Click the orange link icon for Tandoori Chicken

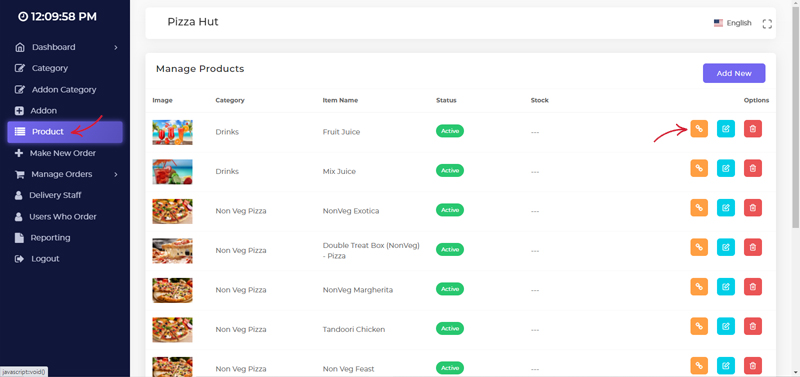tap(699, 326)
